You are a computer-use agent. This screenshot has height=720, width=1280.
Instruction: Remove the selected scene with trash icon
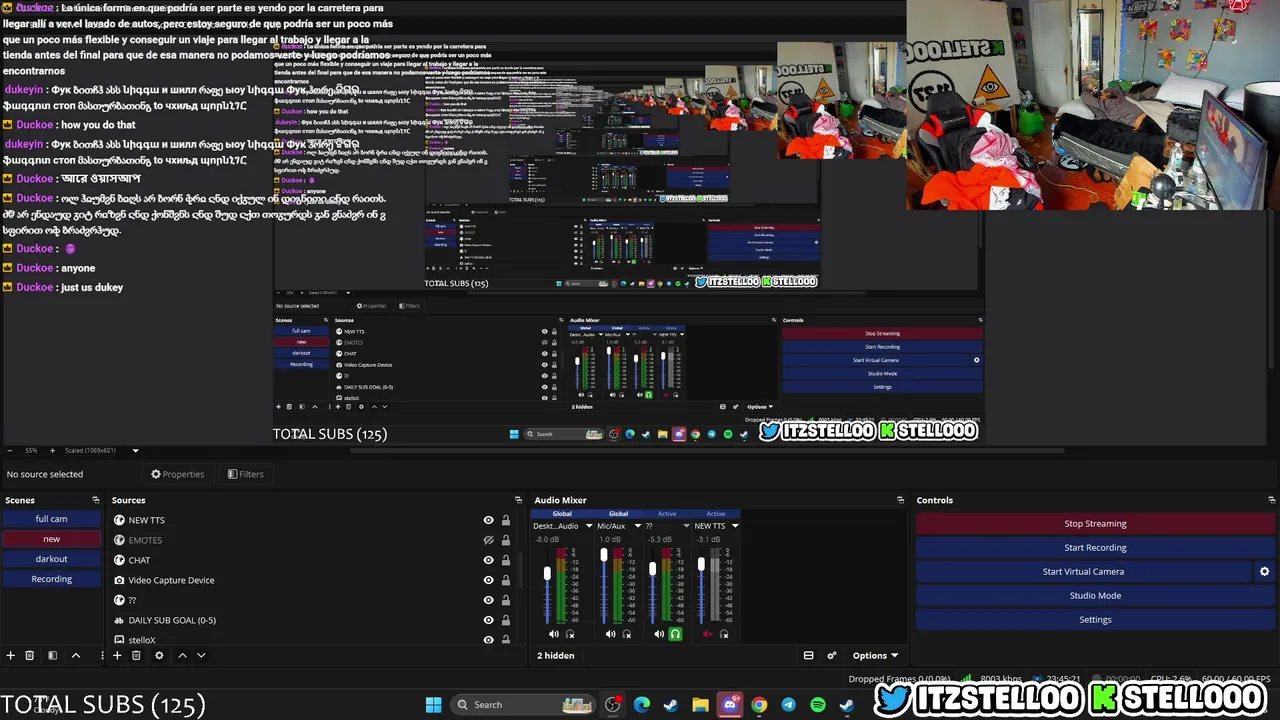[30, 656]
